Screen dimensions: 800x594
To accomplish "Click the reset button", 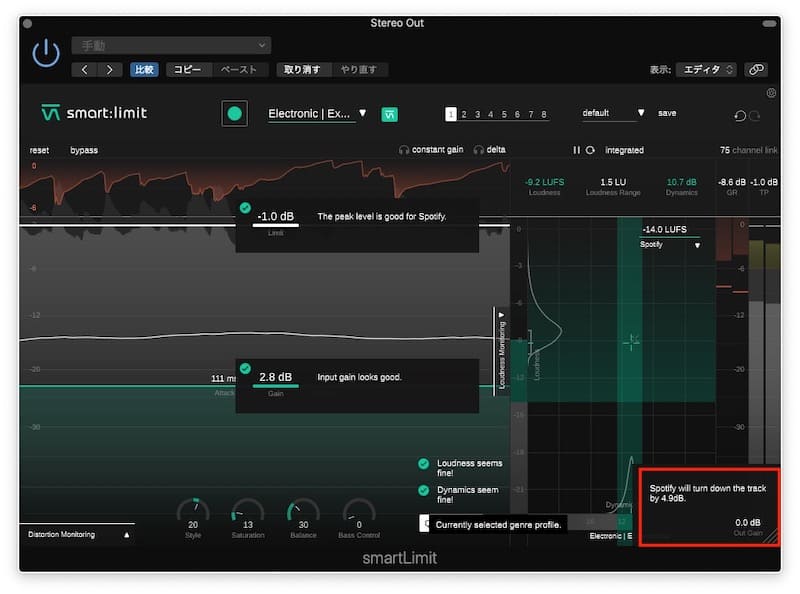I will pyautogui.click(x=39, y=150).
